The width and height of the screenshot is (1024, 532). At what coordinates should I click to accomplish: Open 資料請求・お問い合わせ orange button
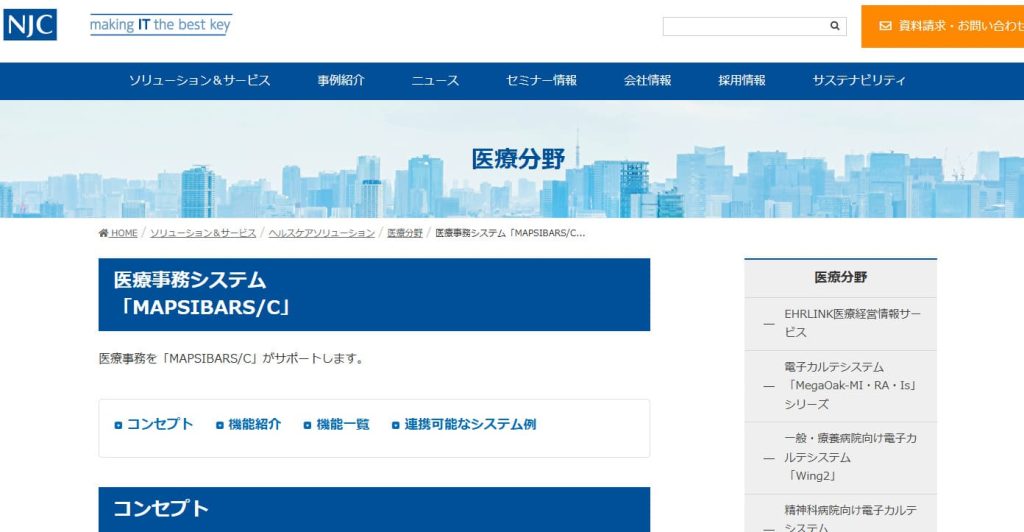(942, 26)
